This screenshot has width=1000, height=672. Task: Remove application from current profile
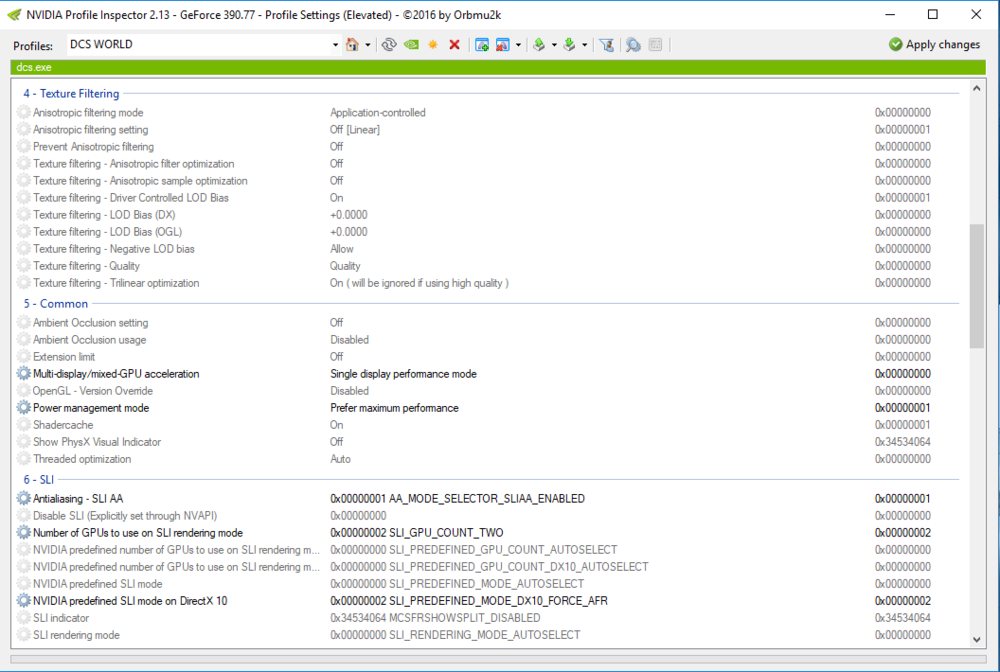[x=503, y=45]
